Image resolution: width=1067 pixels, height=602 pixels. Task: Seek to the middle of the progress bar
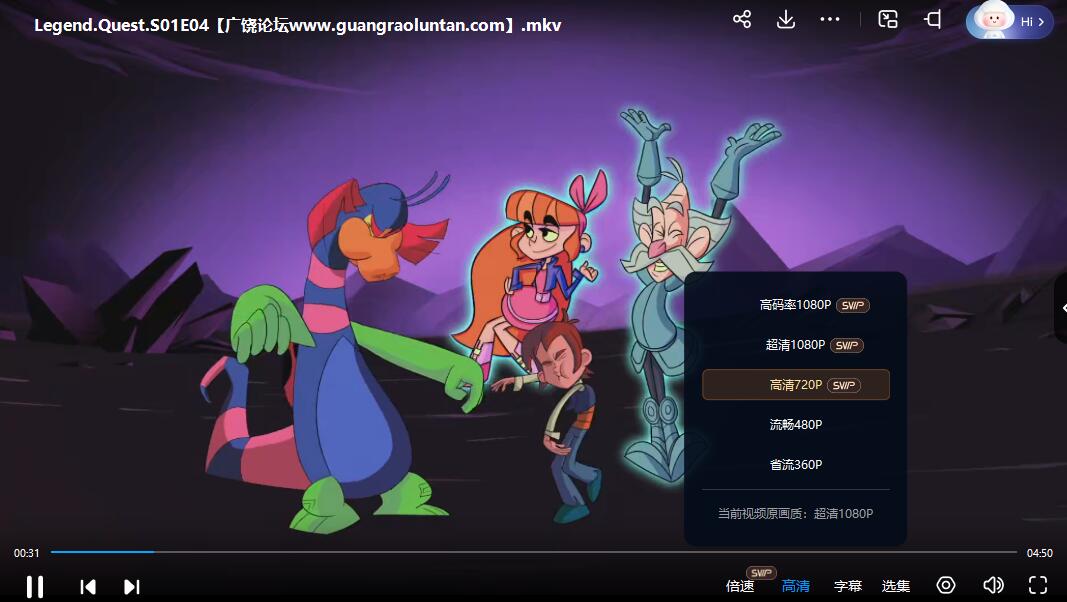coord(534,552)
